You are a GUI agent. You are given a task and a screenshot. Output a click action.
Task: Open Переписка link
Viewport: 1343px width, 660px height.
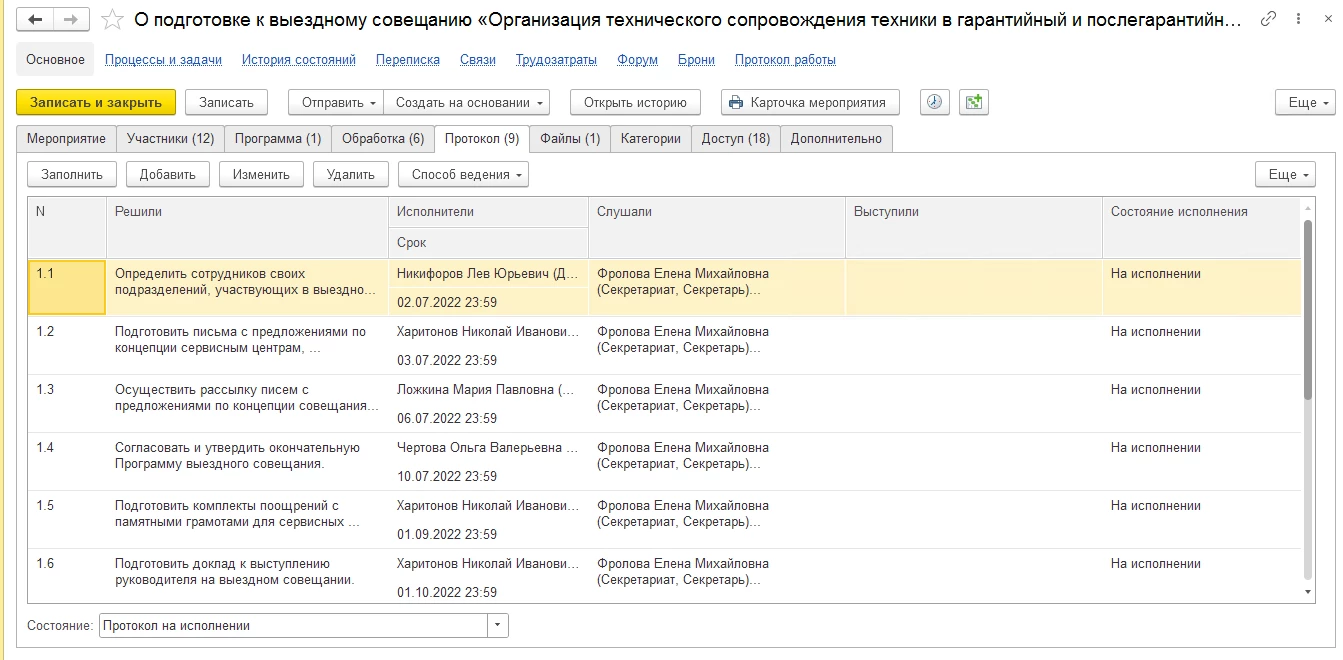[408, 59]
